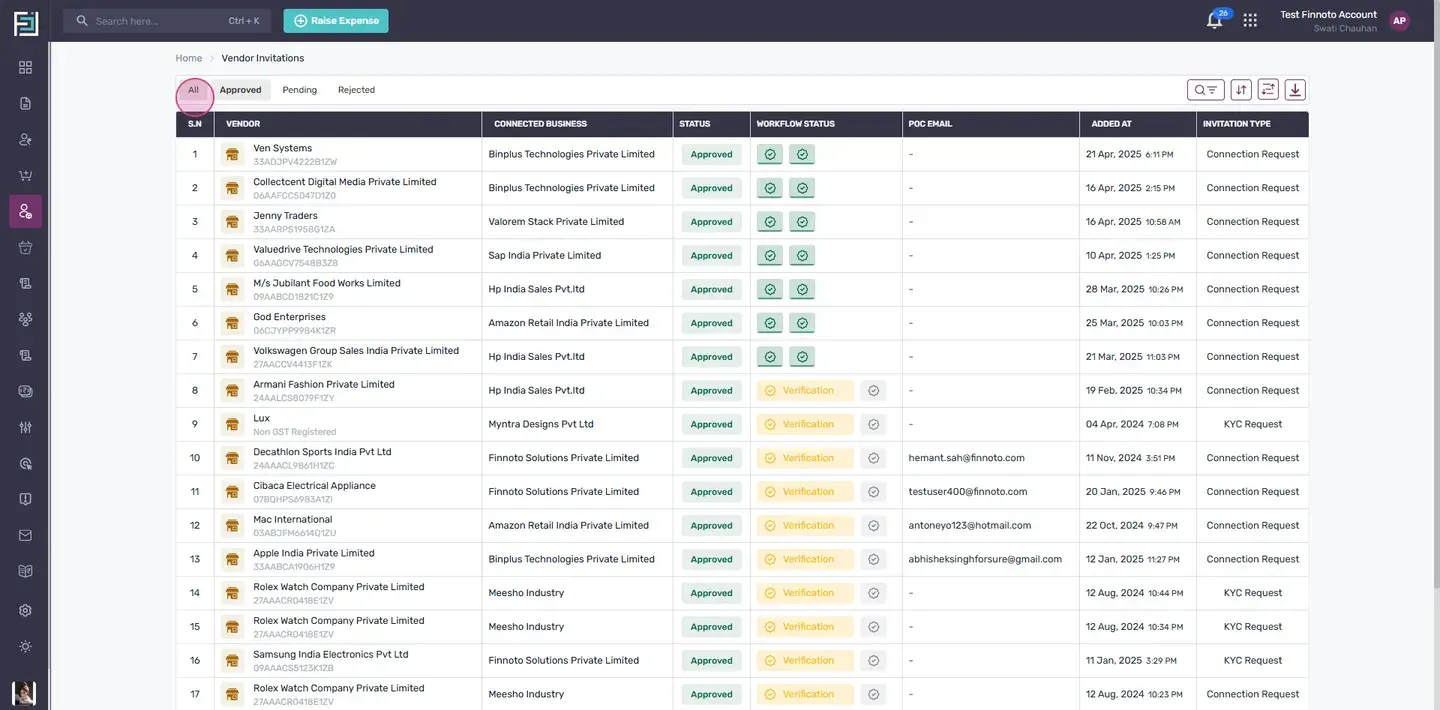Switch to the All tab
The image size is (1440, 710).
[x=193, y=90]
